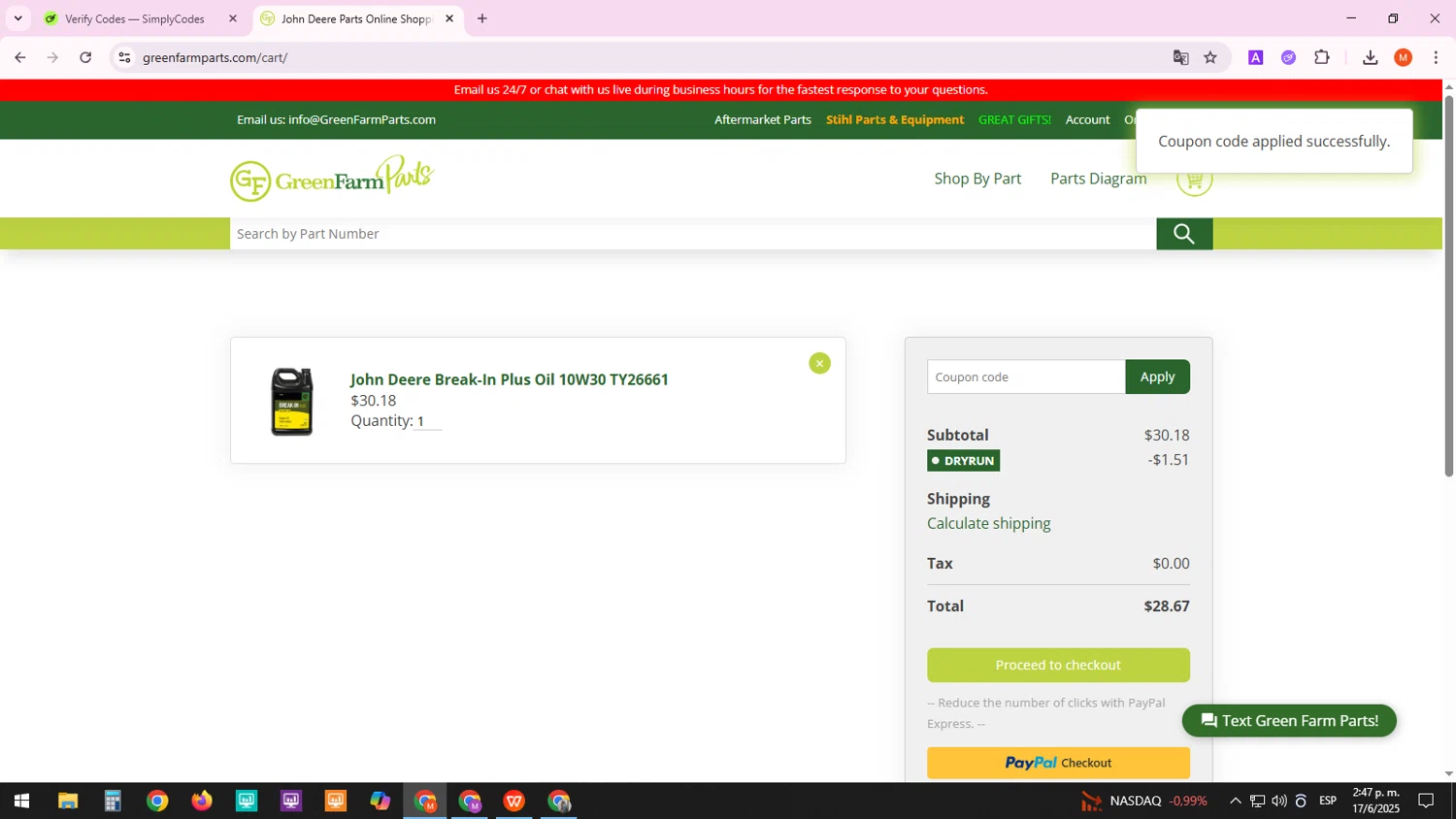Screen dimensions: 1456x819
Task: Open Shop By Part menu
Action: 977,179
